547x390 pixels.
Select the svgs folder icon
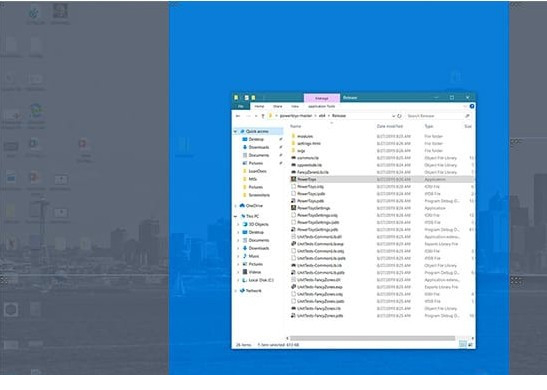pos(293,150)
